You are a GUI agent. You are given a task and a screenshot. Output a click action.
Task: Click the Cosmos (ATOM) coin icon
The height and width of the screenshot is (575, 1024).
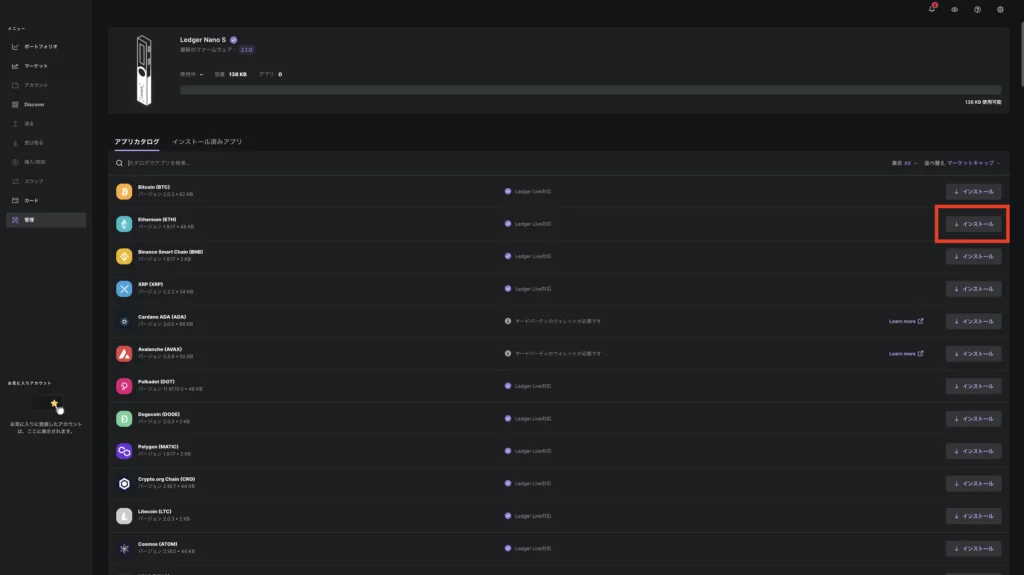click(x=124, y=549)
